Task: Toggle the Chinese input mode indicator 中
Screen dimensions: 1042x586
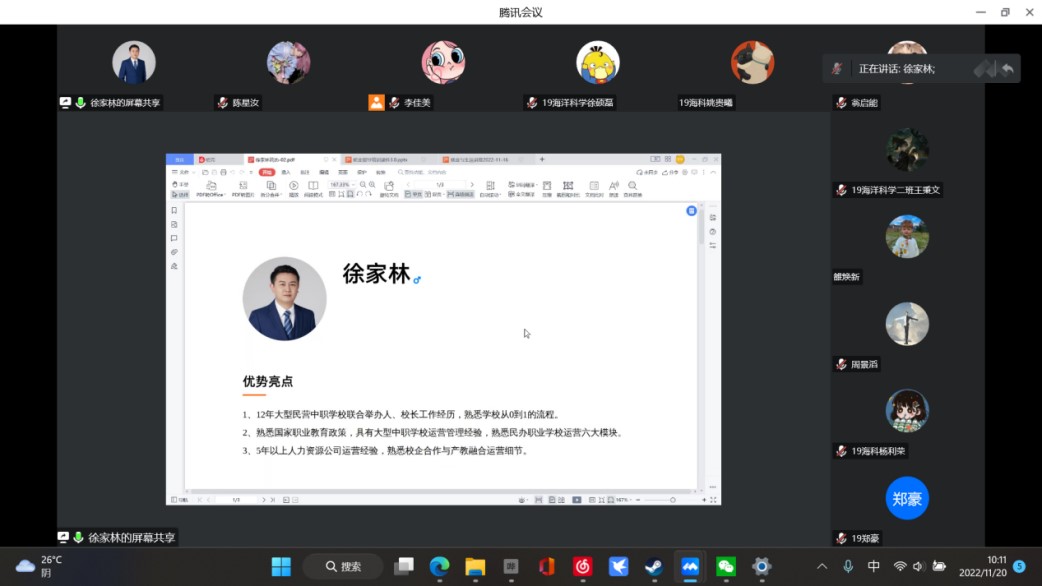Action: pos(874,566)
